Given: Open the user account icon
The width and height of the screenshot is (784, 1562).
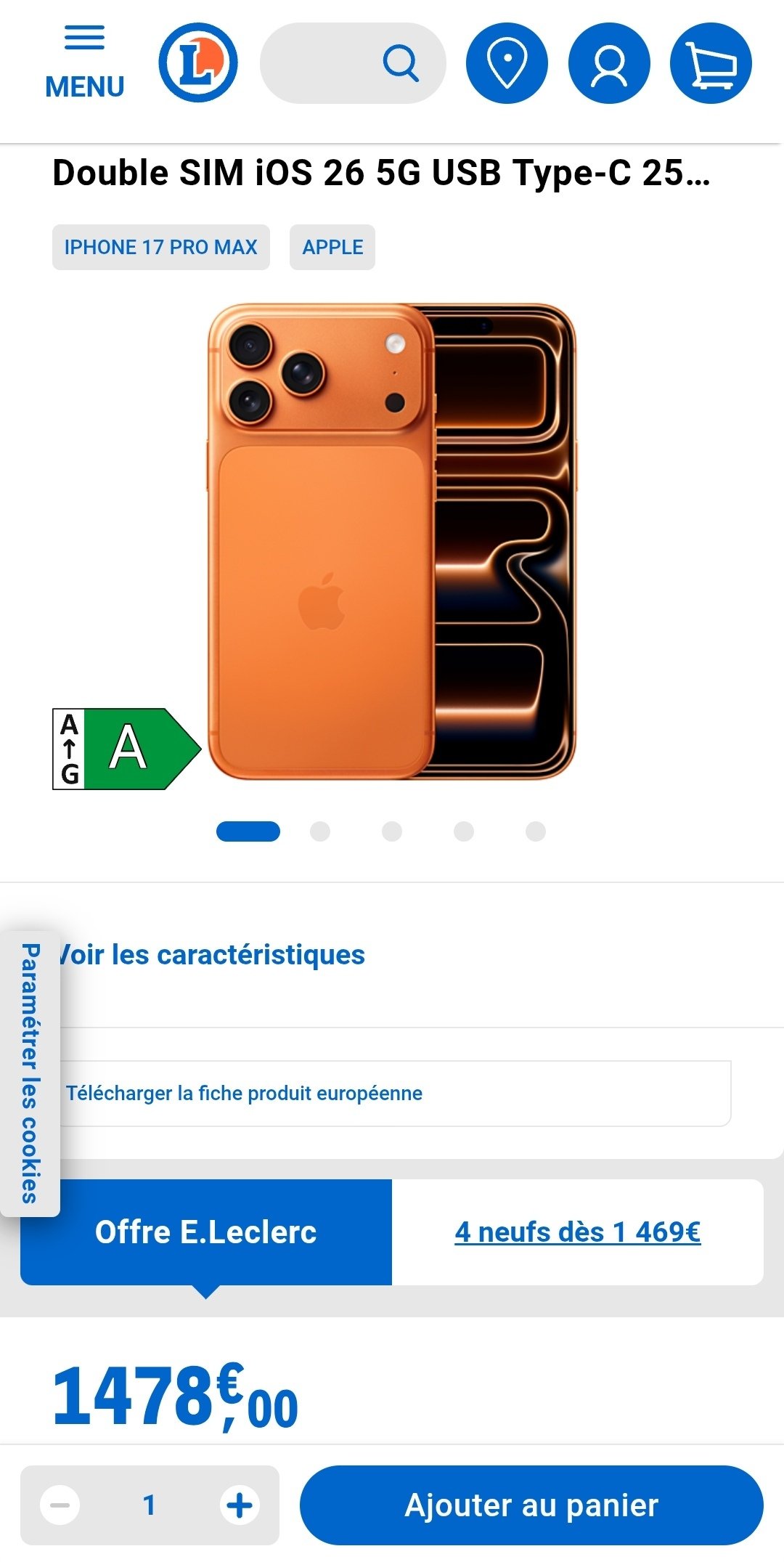Looking at the screenshot, I should [609, 63].
